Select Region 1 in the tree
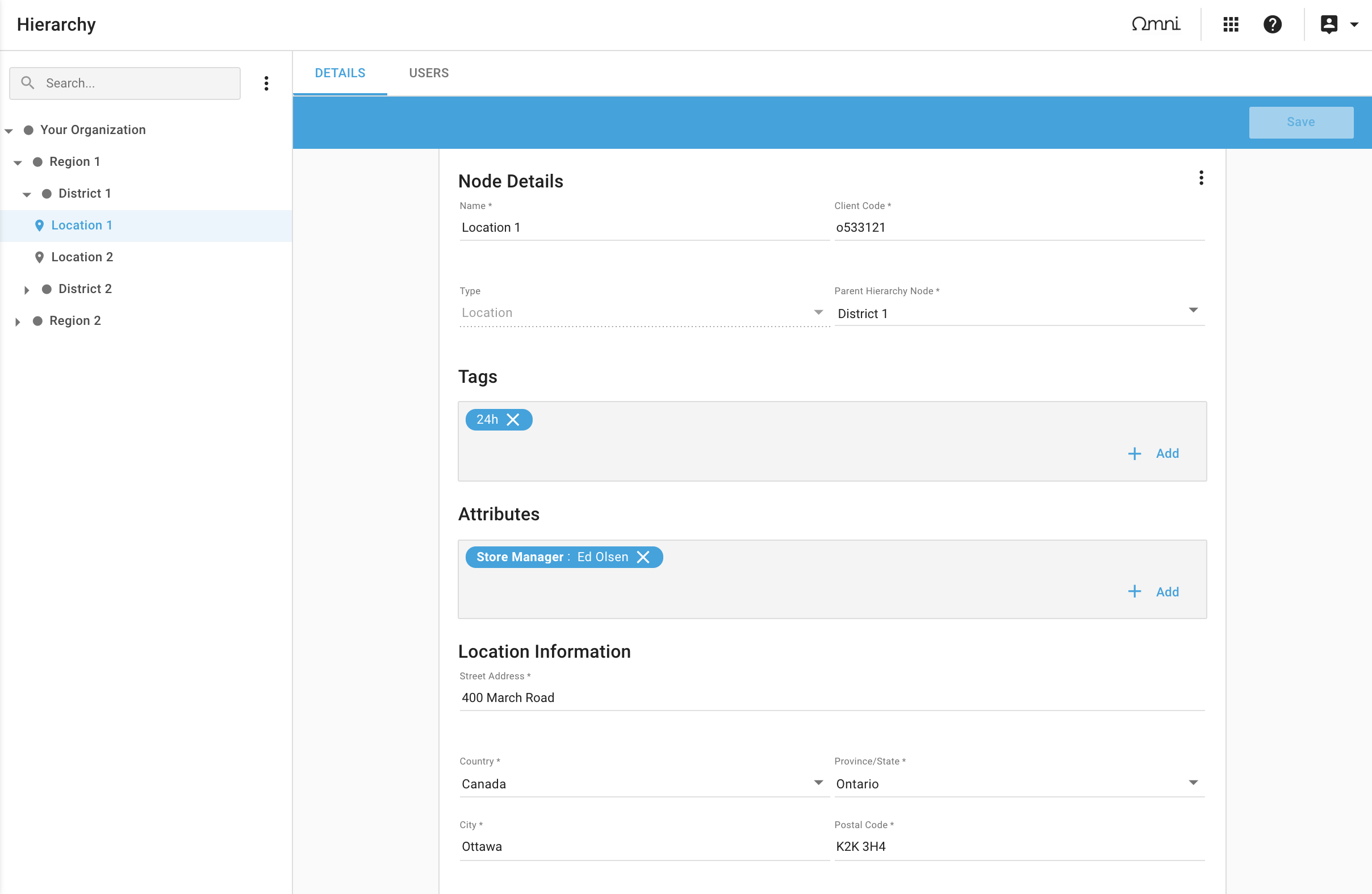 tap(75, 161)
